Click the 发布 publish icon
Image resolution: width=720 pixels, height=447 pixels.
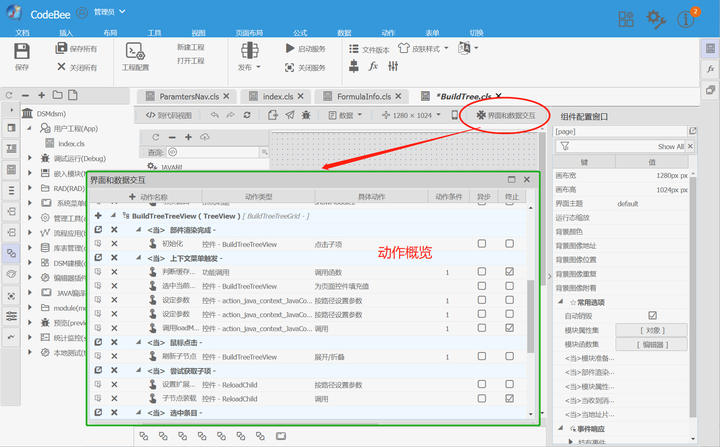click(x=249, y=51)
